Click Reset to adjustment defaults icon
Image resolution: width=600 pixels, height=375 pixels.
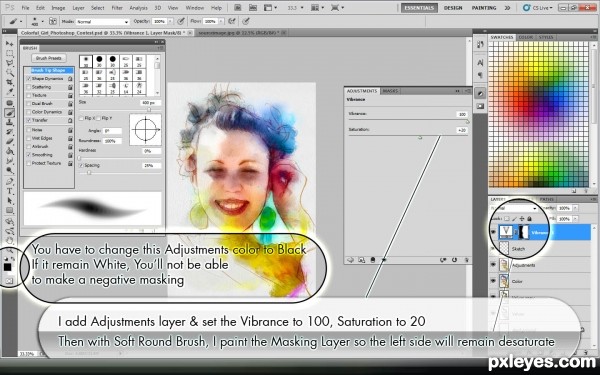454,260
